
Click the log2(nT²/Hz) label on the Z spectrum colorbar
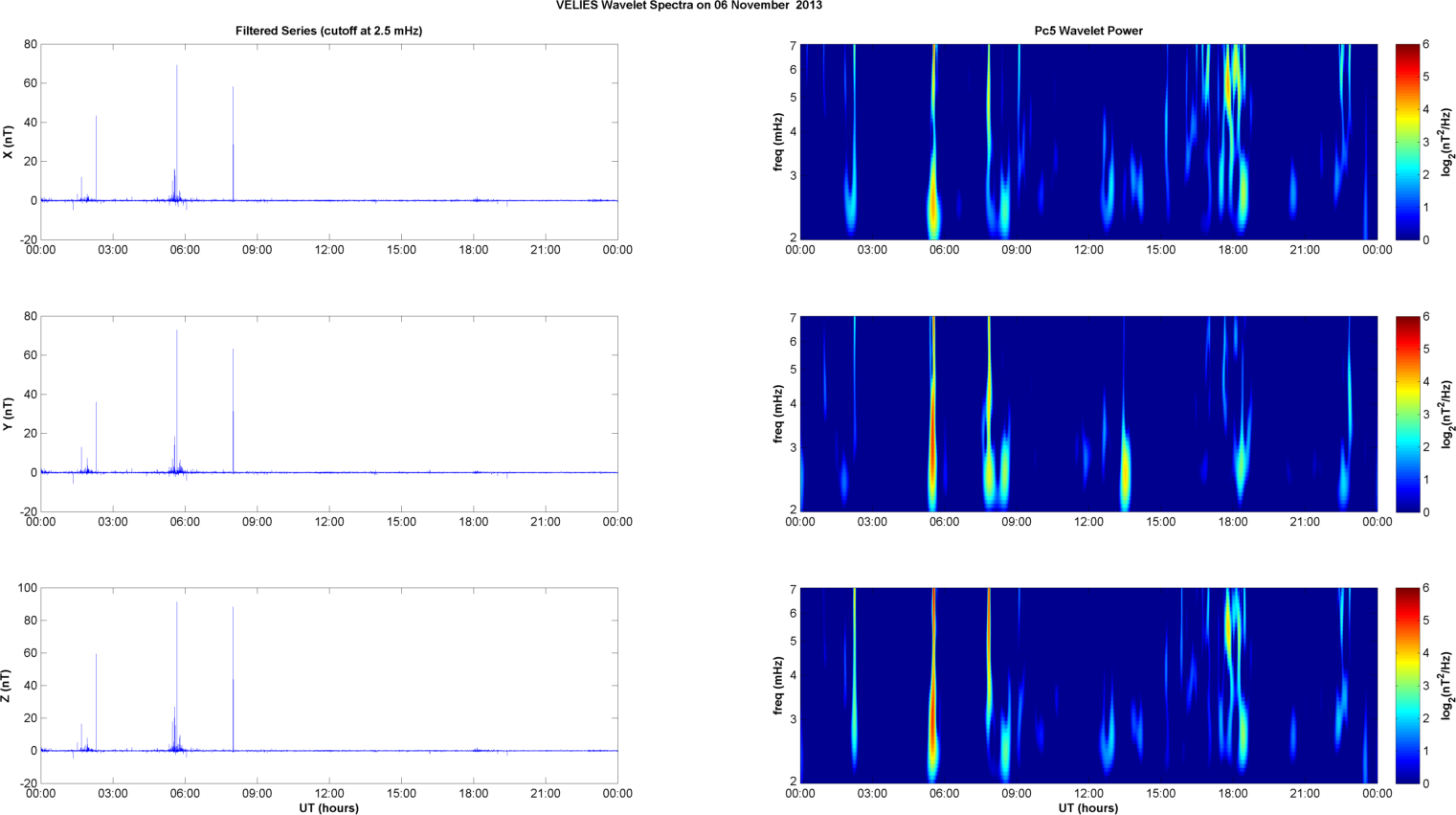(1447, 686)
